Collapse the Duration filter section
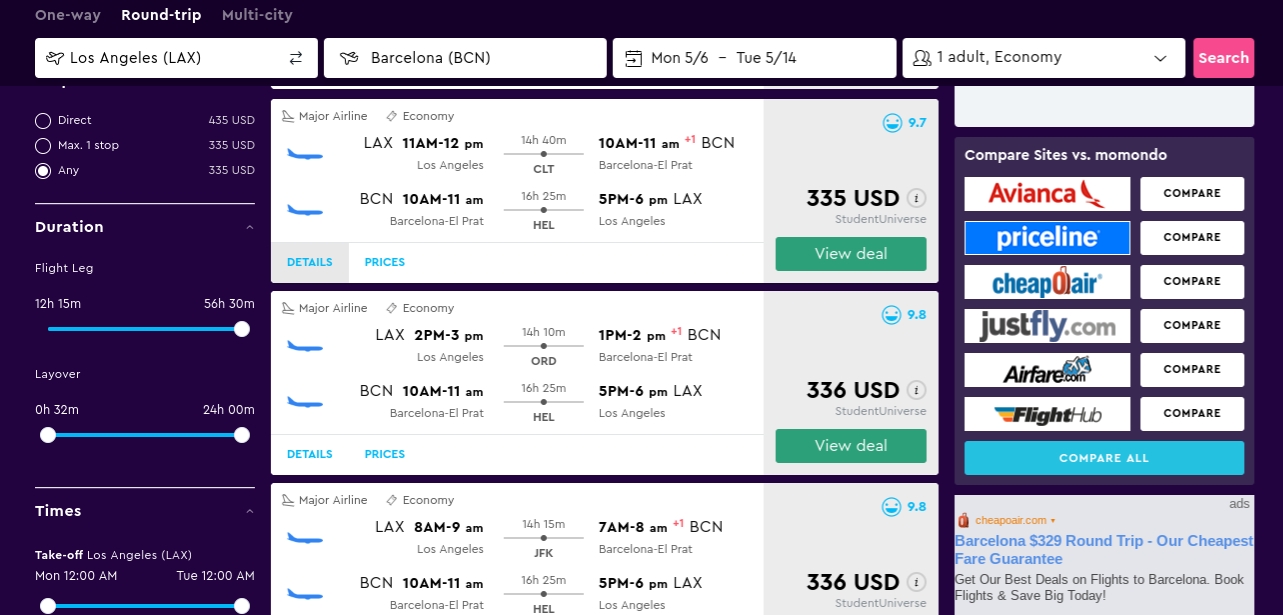Viewport: 1283px width, 615px height. point(249,228)
